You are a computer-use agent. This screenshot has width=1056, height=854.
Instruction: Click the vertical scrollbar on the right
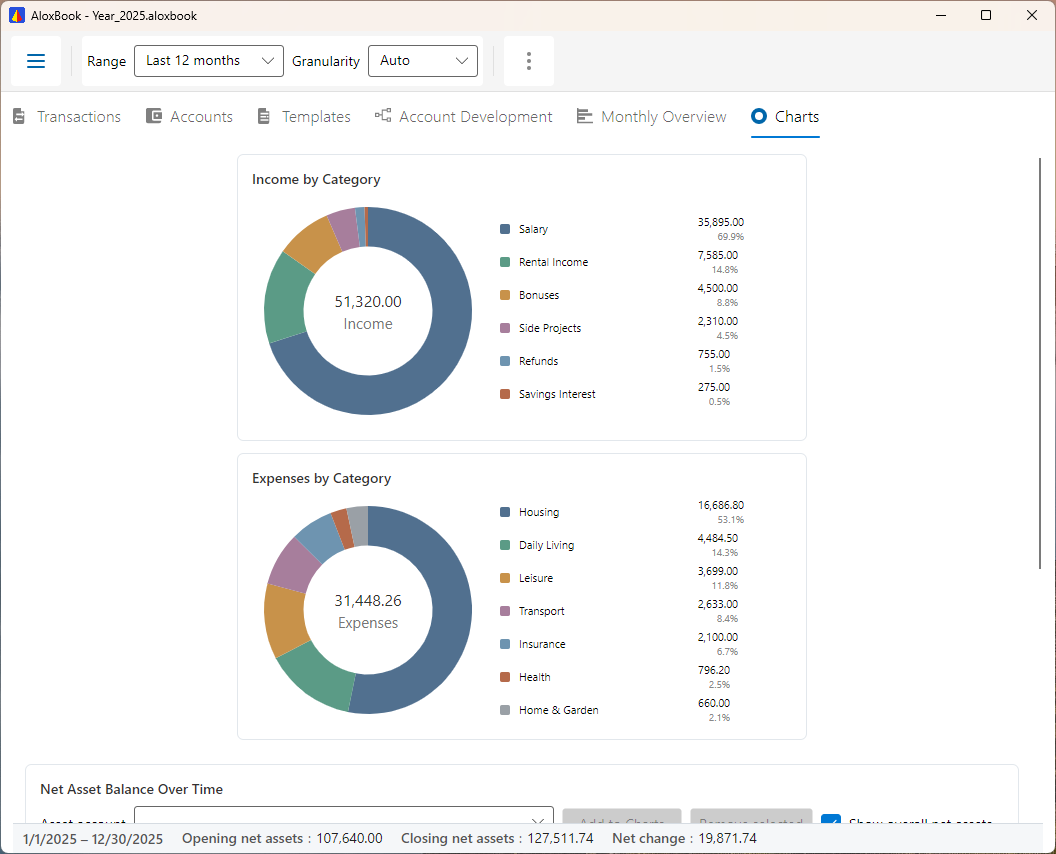pos(1040,364)
